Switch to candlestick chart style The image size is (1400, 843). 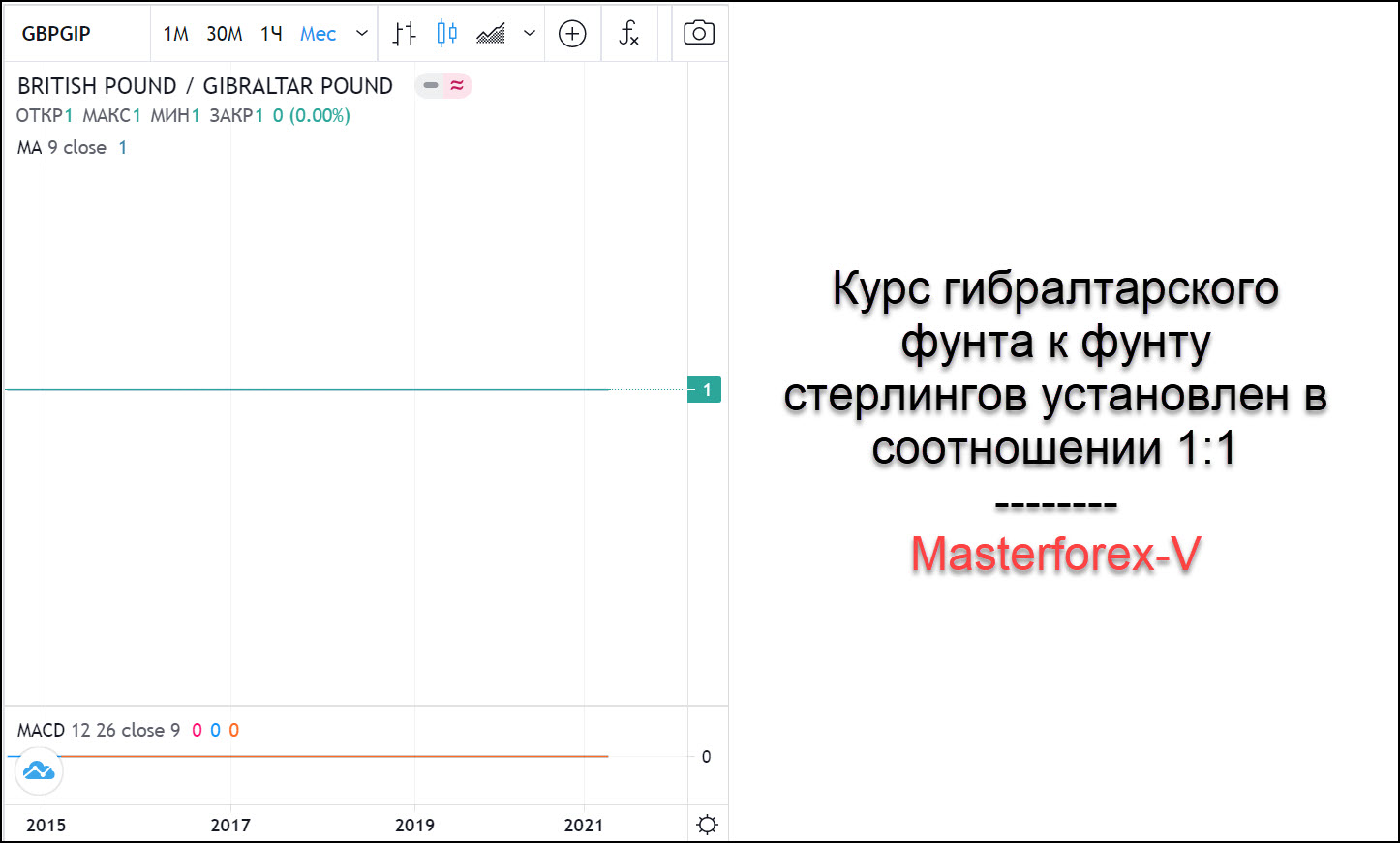(446, 34)
